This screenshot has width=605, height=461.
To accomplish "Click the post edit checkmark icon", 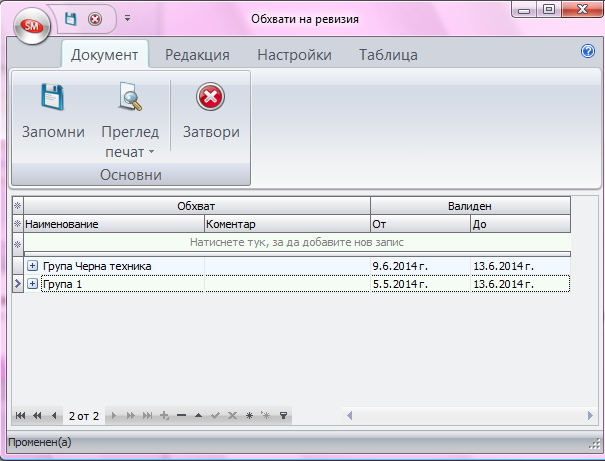I will 215,415.
